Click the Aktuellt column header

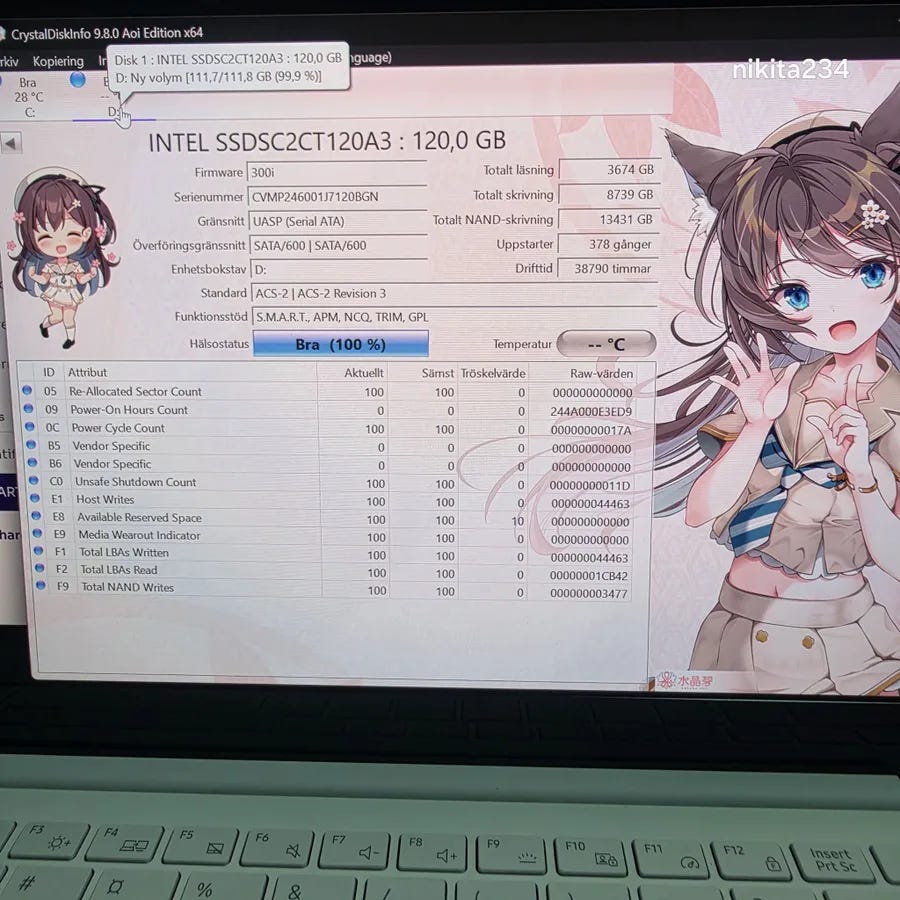point(364,373)
